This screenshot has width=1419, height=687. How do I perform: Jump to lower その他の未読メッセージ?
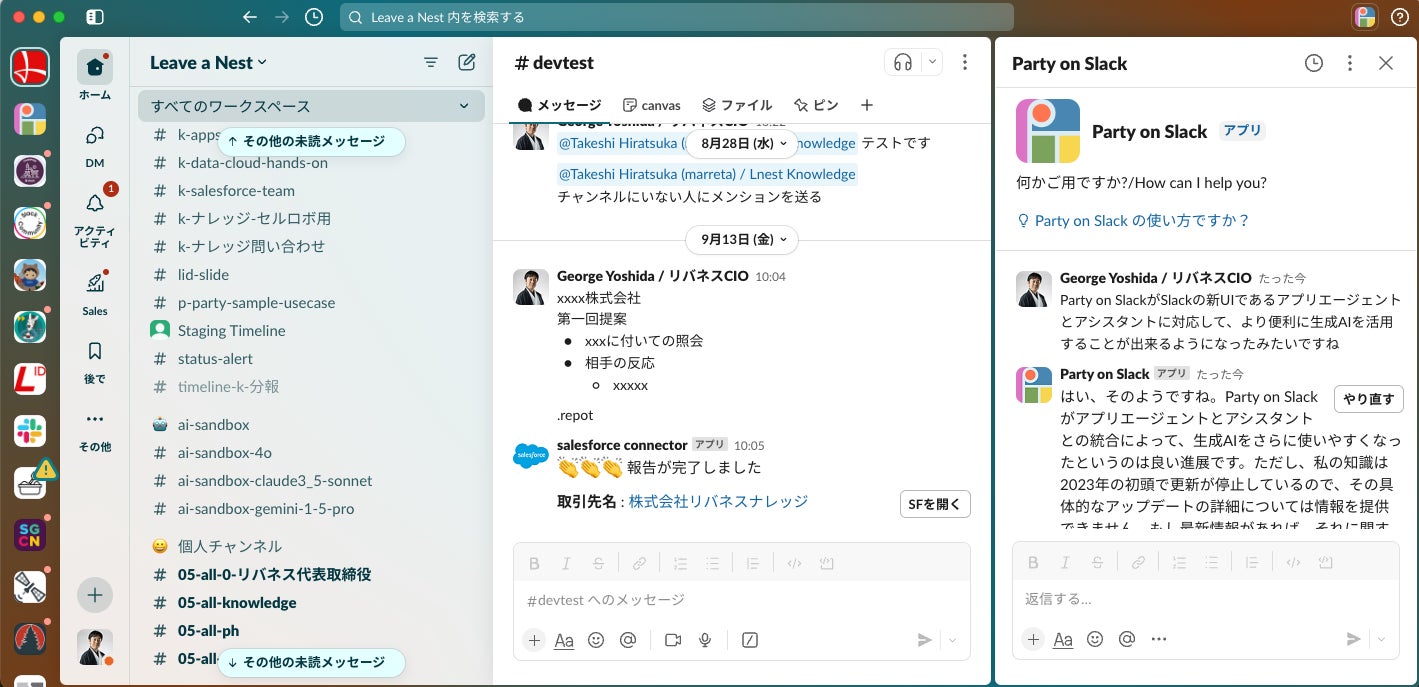point(311,662)
